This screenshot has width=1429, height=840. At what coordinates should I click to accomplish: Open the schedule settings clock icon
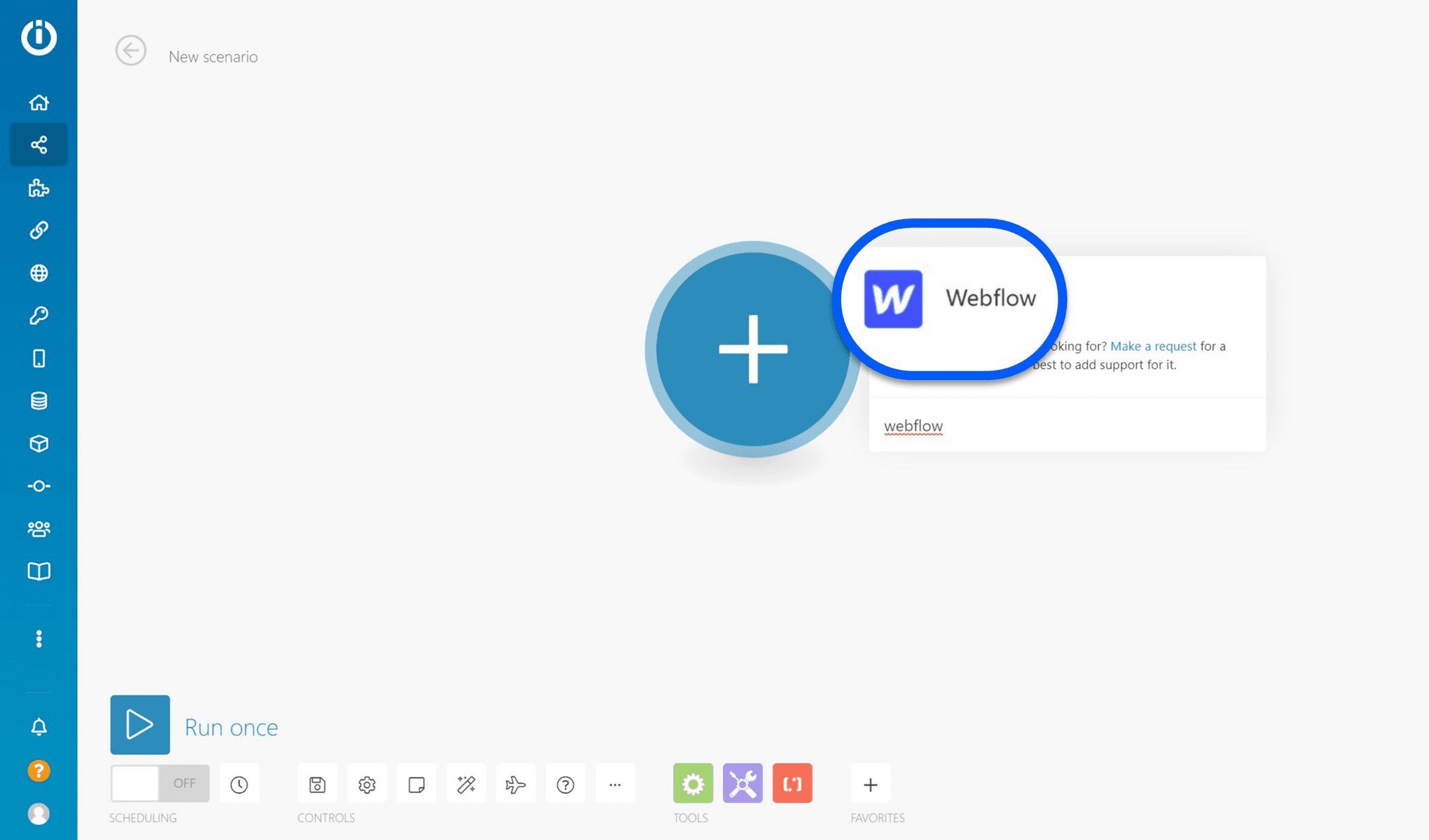point(239,784)
